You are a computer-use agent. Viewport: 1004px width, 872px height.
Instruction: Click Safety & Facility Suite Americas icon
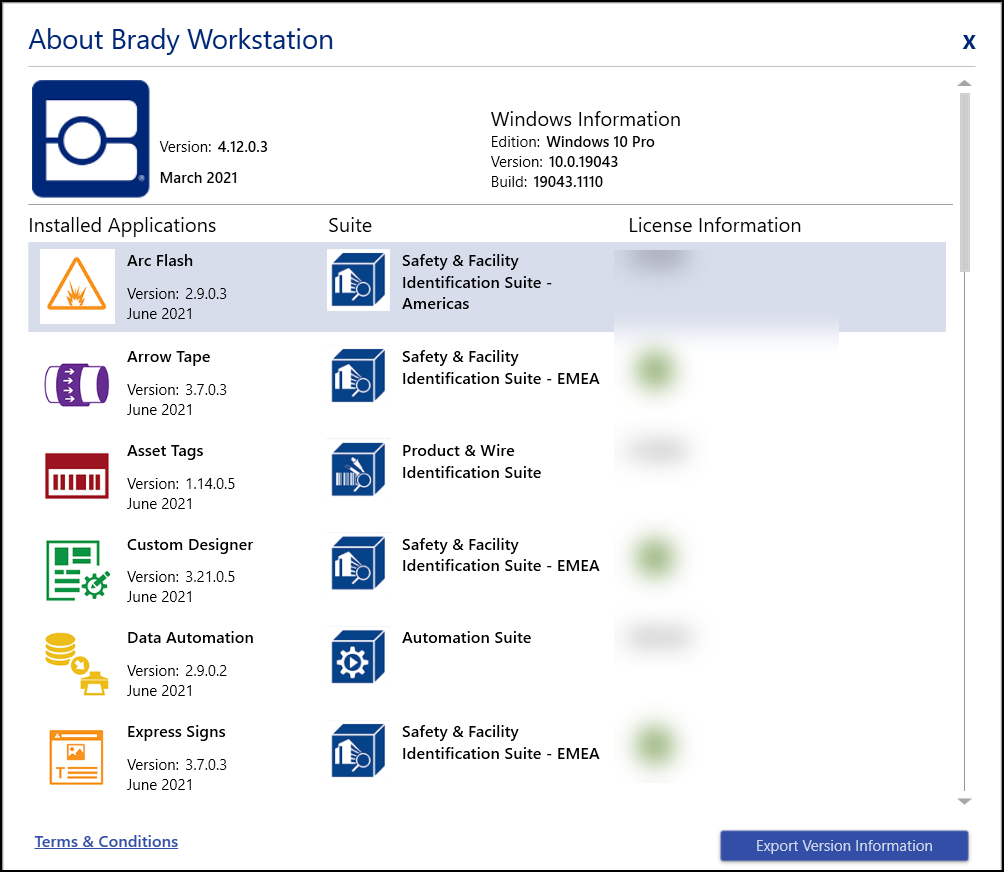358,281
